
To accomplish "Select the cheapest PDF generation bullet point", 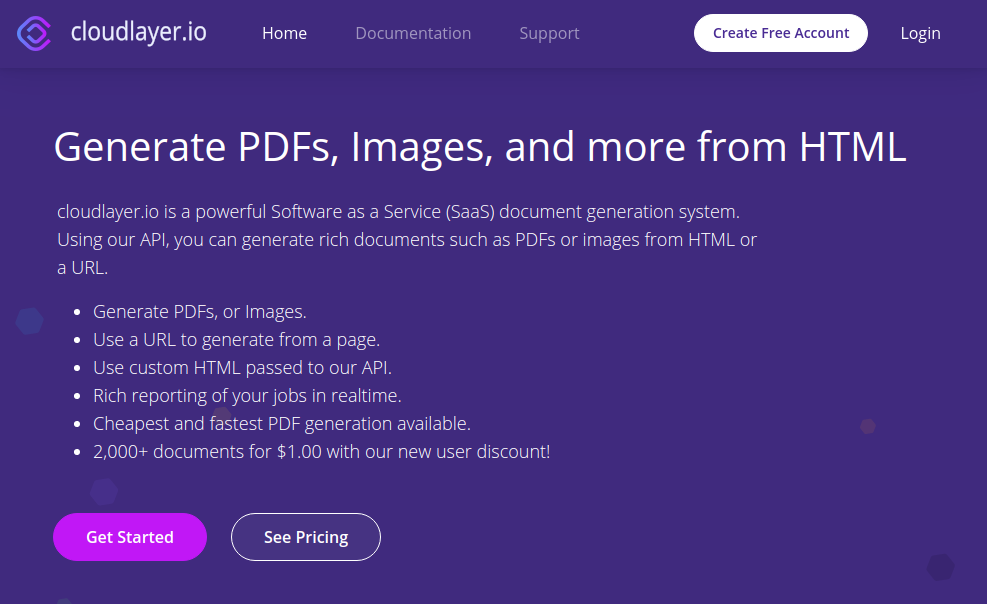I will click(x=281, y=423).
